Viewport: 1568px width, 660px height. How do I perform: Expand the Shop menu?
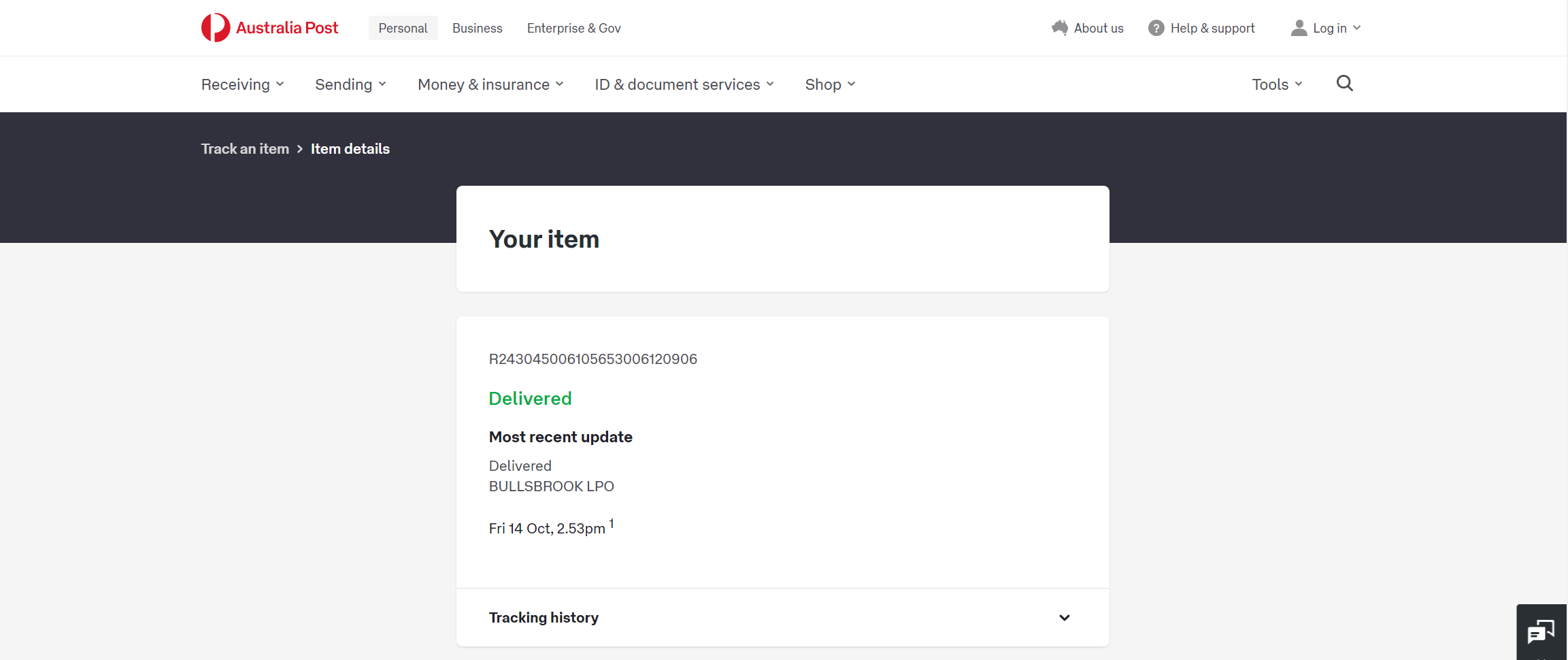coord(830,84)
